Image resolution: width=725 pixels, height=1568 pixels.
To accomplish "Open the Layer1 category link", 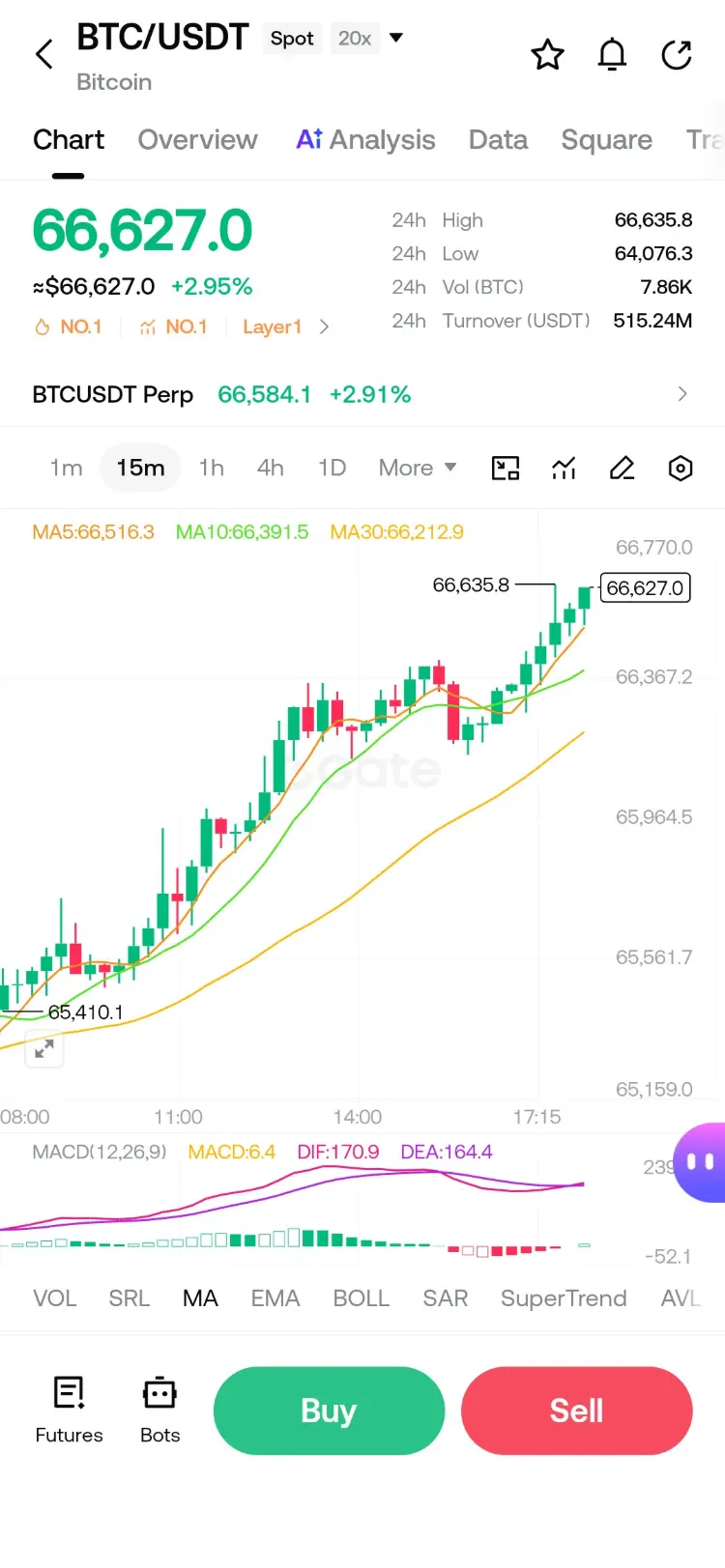I will 272,328.
